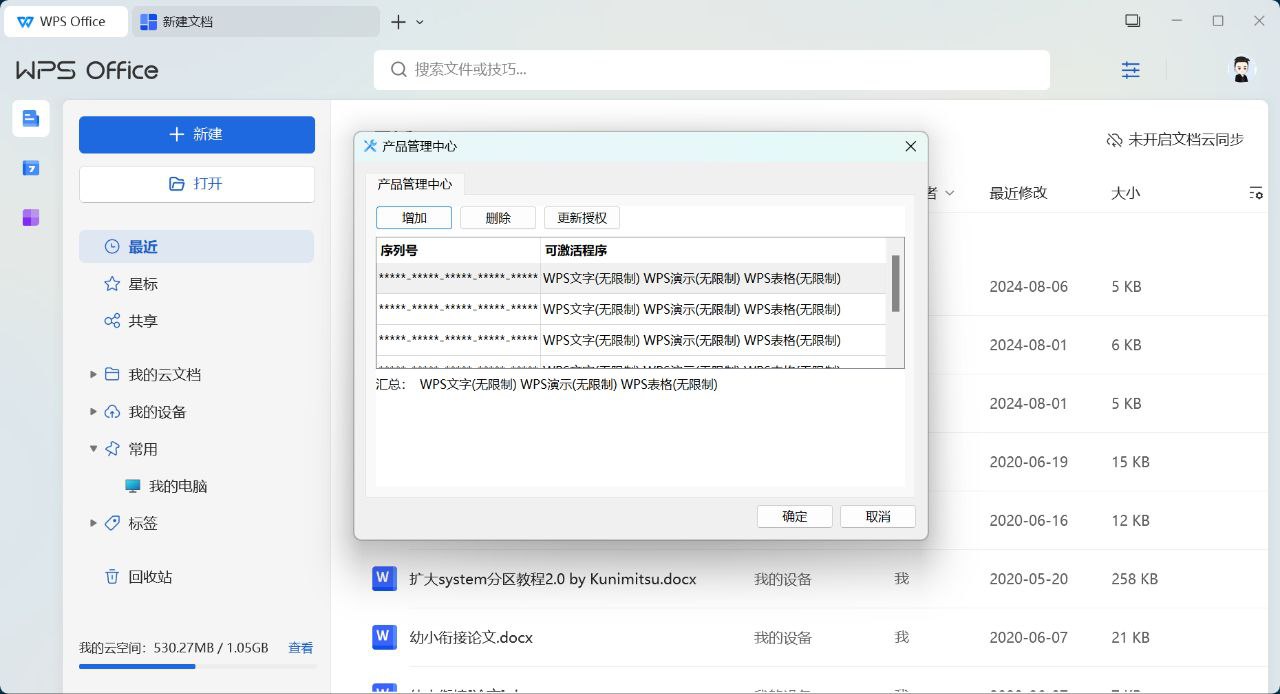
Task: Open 扩大system分区教程2.0 by Kunimitsu.docx file
Action: [x=553, y=579]
